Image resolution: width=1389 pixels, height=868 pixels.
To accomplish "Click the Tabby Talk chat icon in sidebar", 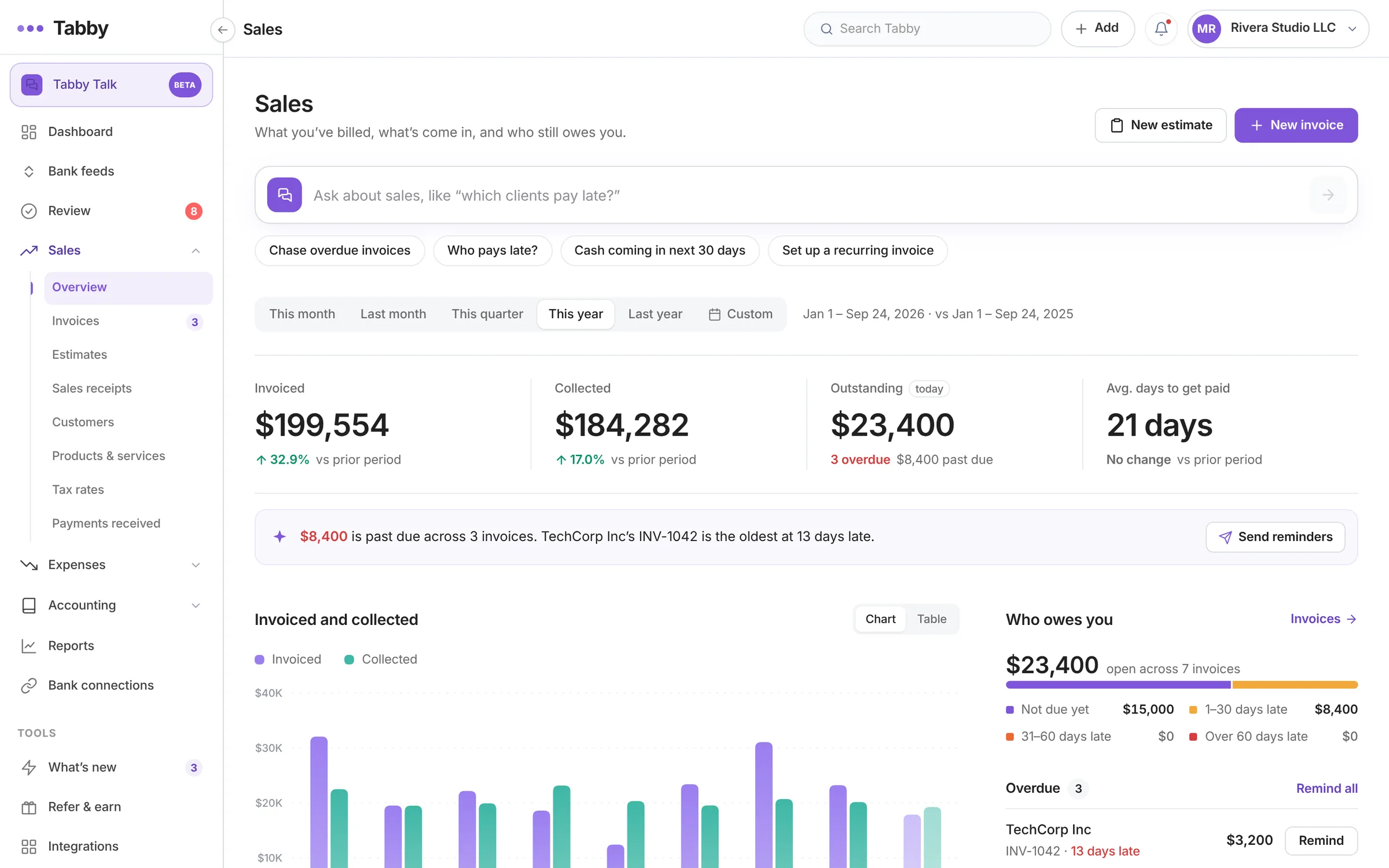I will [x=32, y=84].
